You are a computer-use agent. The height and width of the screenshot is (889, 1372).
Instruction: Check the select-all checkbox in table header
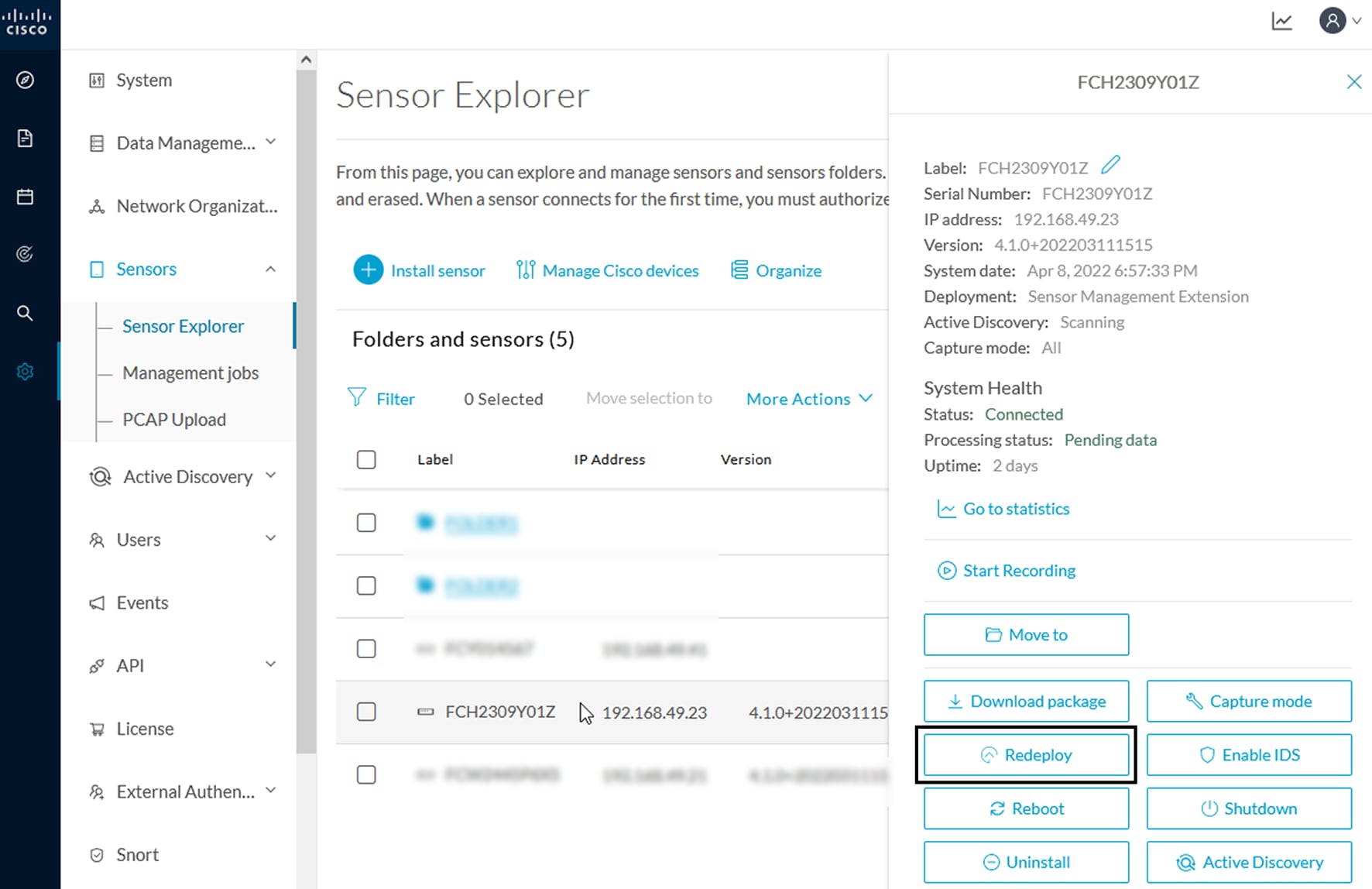pyautogui.click(x=366, y=459)
